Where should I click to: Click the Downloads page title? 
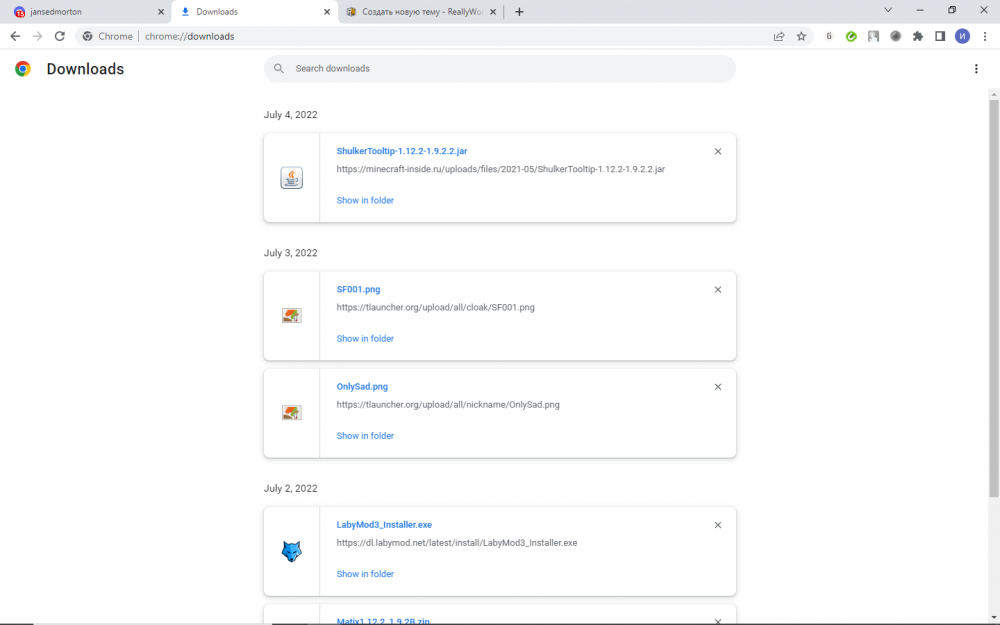point(85,69)
